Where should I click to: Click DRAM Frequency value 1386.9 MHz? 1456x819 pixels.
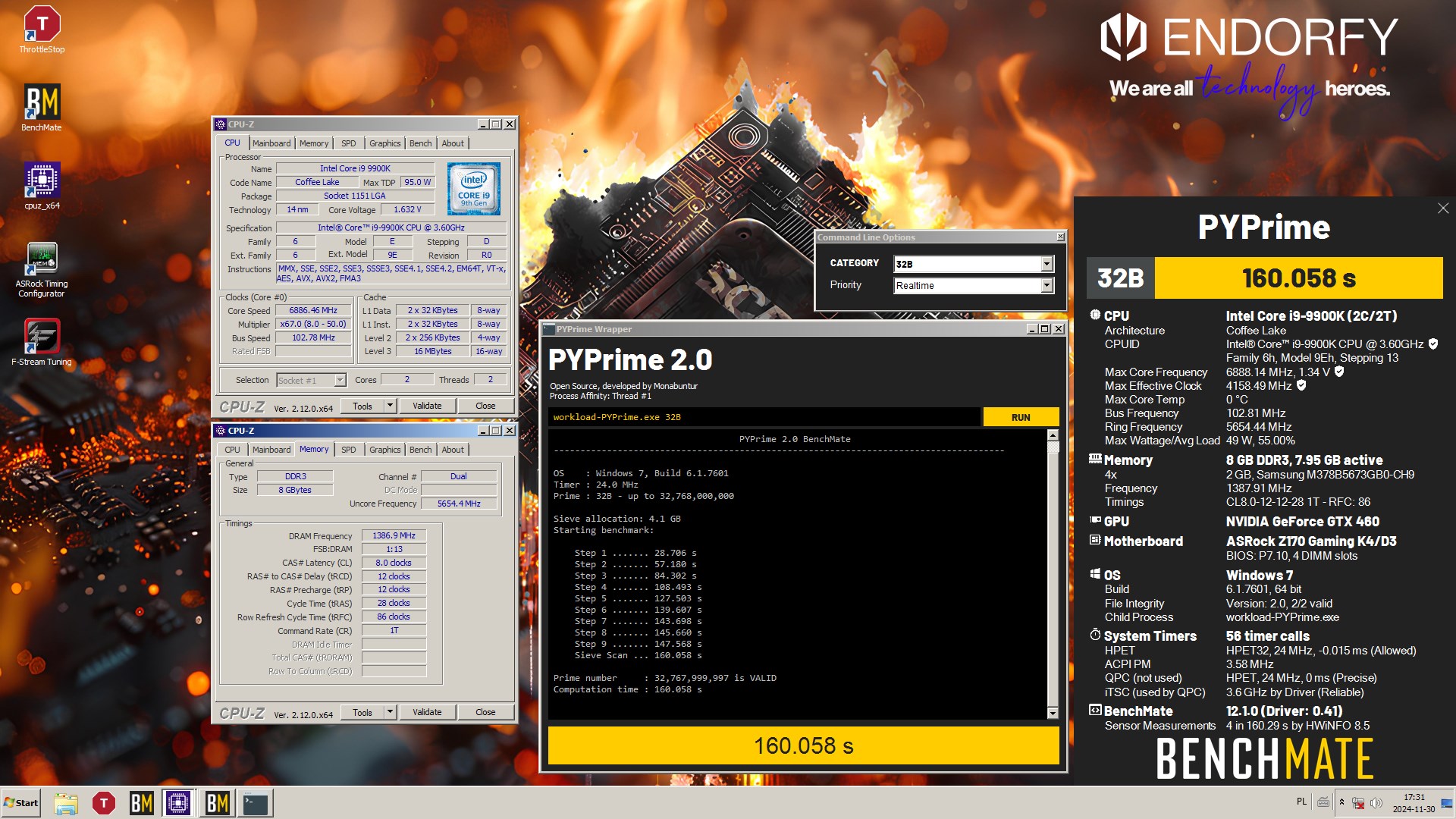pyautogui.click(x=394, y=535)
